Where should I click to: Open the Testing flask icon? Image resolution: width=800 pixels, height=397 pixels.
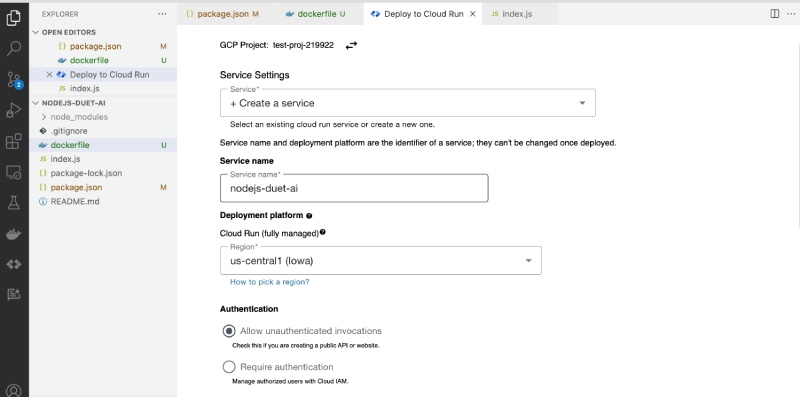14,203
